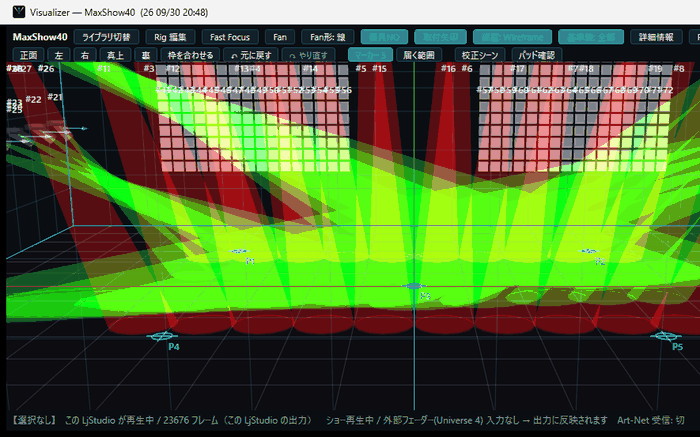Switch to the 右 right view
The width and height of the screenshot is (700, 437).
[x=85, y=55]
